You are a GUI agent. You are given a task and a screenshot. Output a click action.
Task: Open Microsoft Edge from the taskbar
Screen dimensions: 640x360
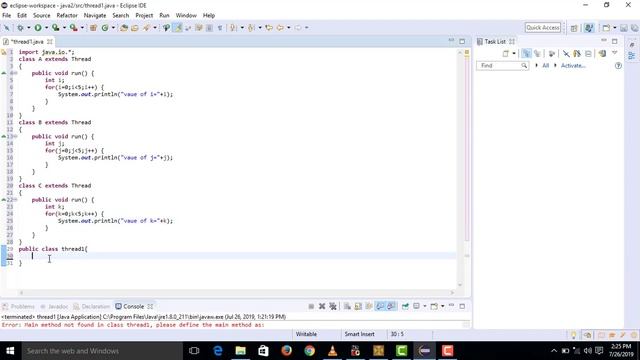[218, 351]
